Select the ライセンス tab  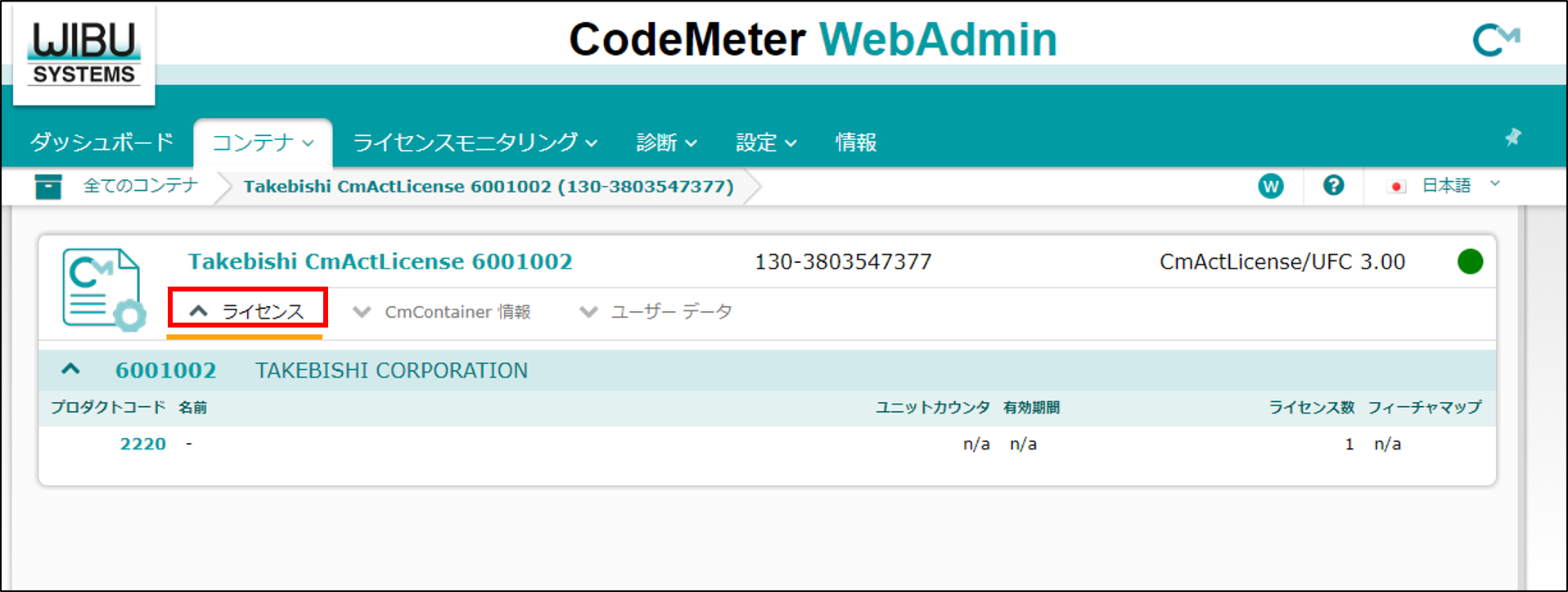coord(247,312)
